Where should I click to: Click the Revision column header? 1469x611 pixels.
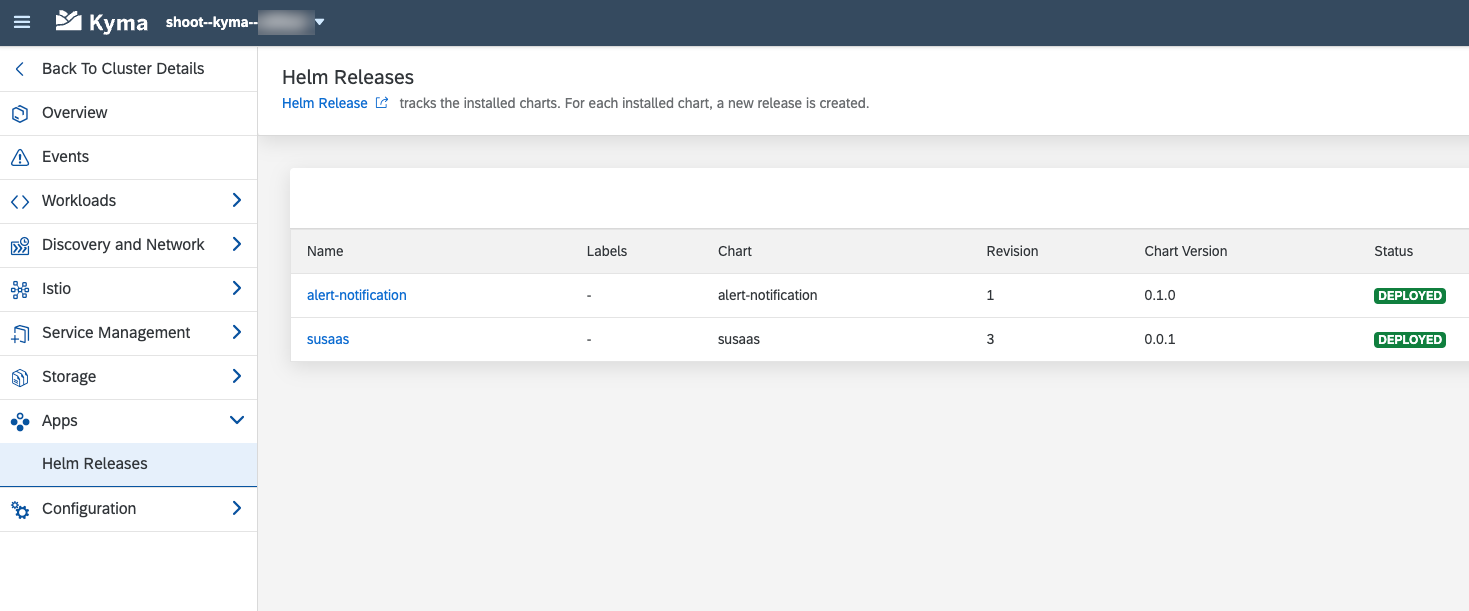click(1012, 251)
